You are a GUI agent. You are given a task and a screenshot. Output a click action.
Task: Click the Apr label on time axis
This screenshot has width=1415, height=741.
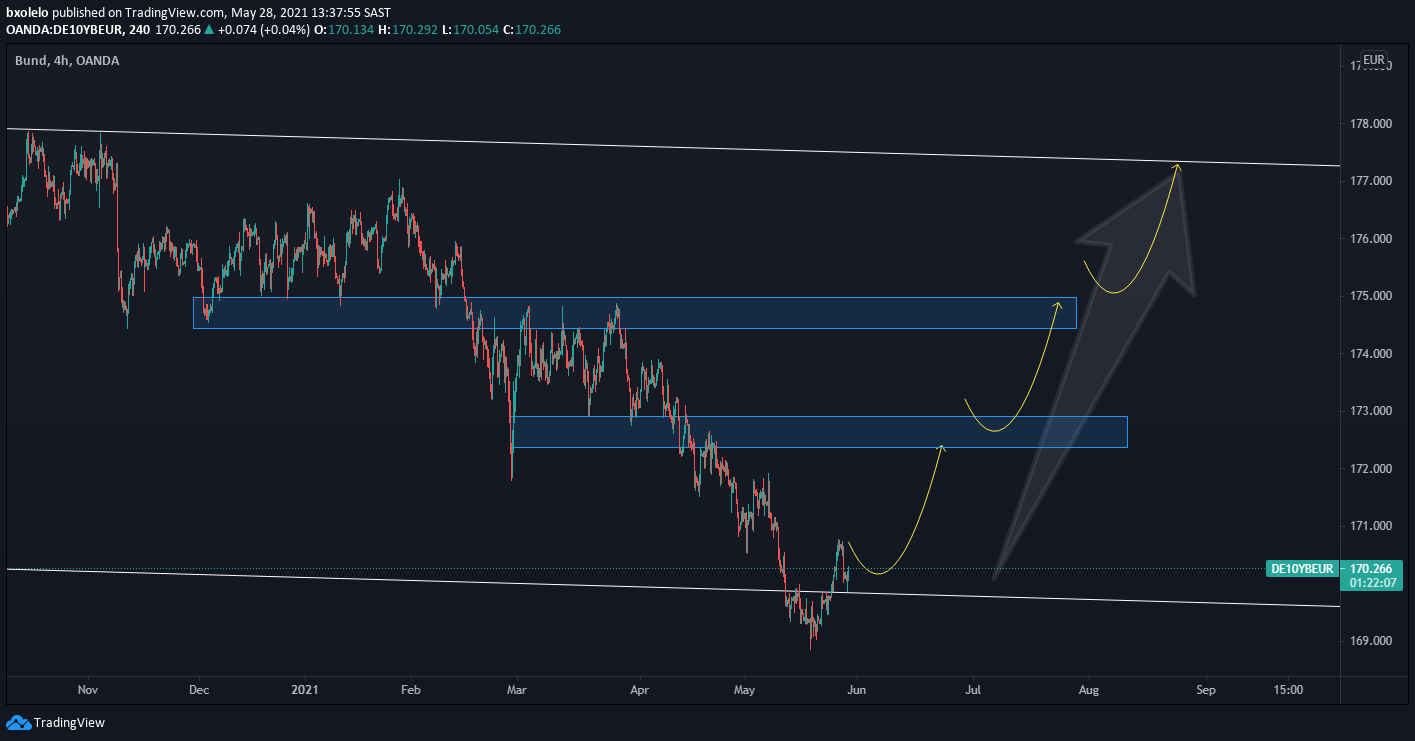[640, 689]
